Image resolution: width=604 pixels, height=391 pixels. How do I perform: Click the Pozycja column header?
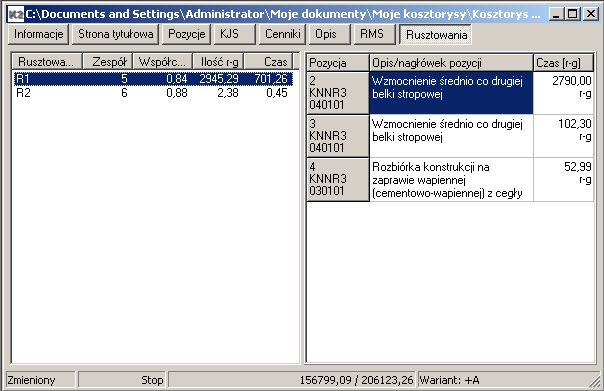point(338,63)
